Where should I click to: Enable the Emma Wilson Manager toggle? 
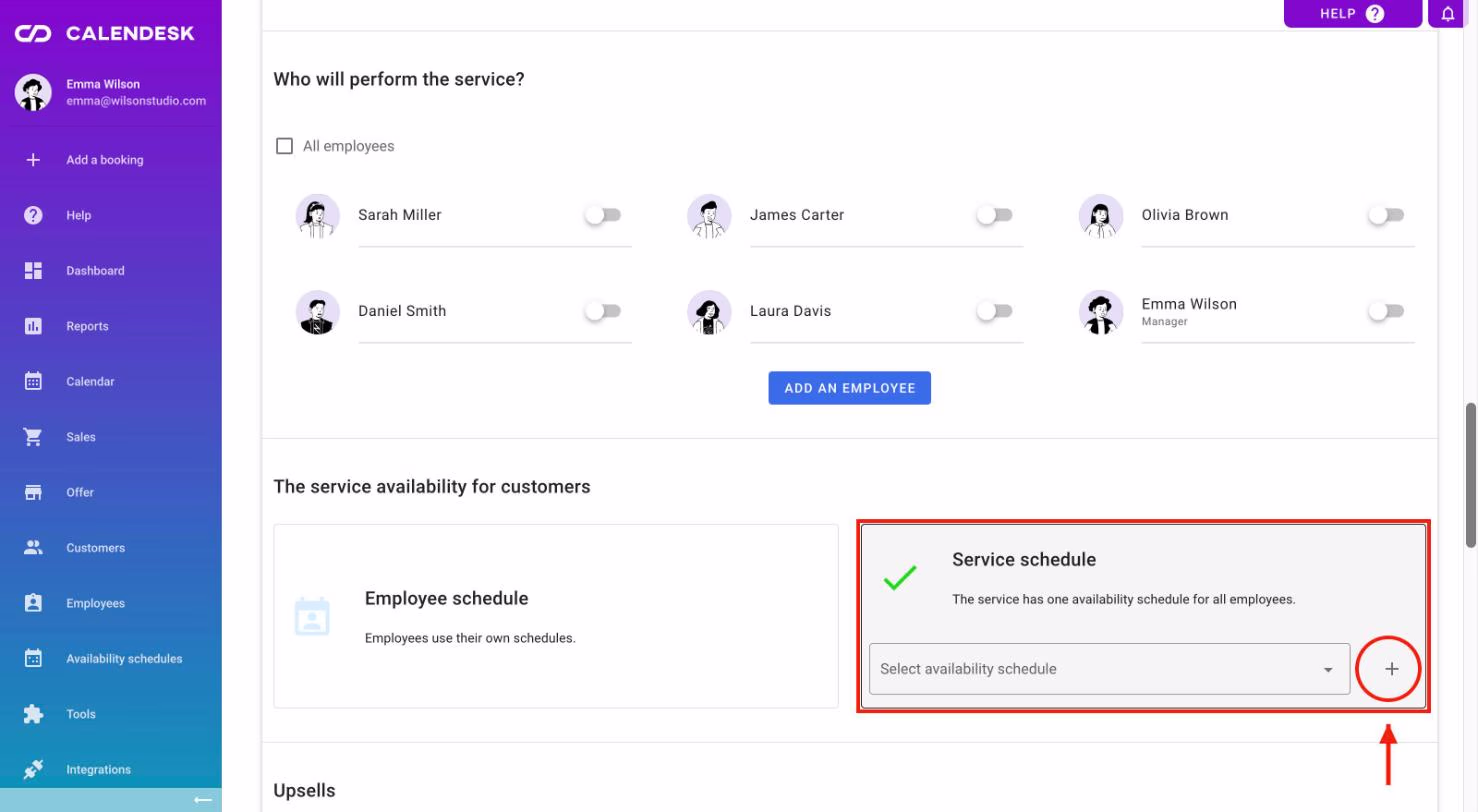1386,311
